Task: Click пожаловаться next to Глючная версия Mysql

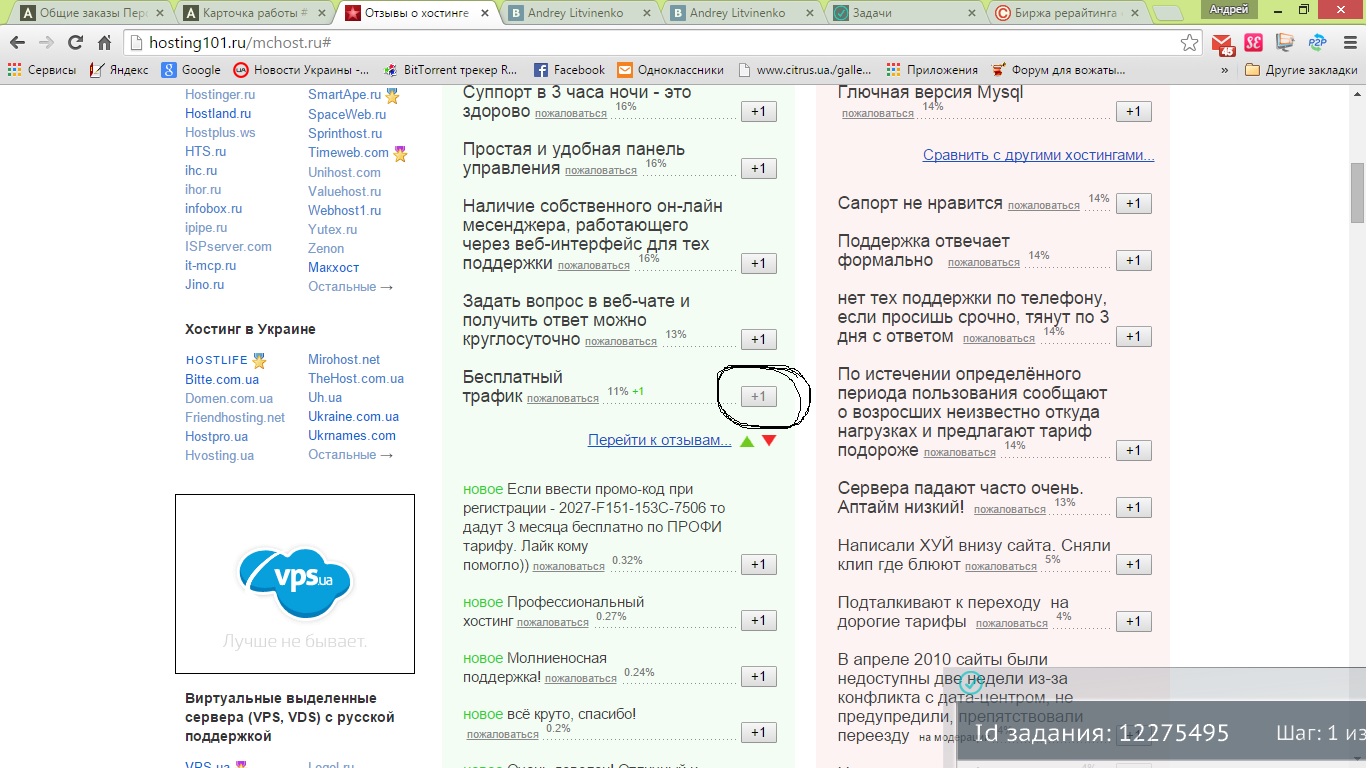Action: point(878,113)
